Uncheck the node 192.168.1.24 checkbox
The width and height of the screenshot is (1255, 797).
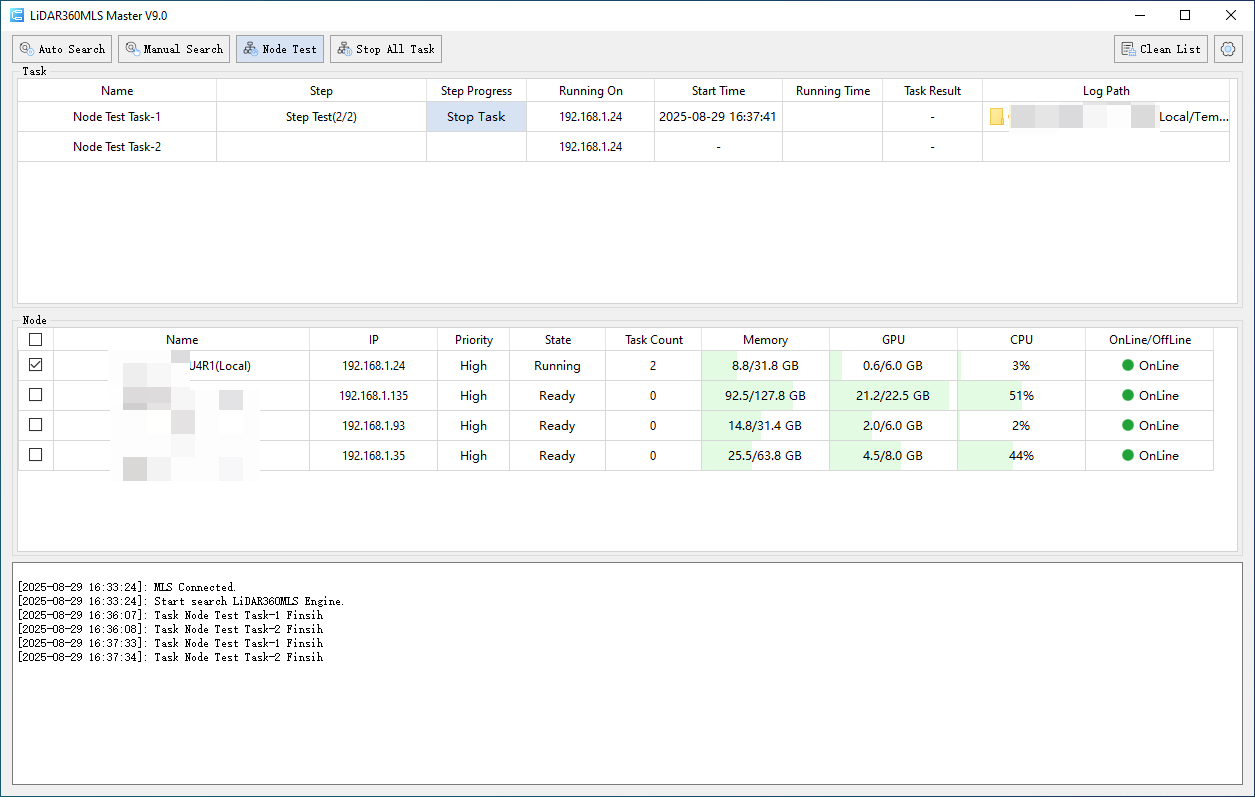pyautogui.click(x=36, y=366)
